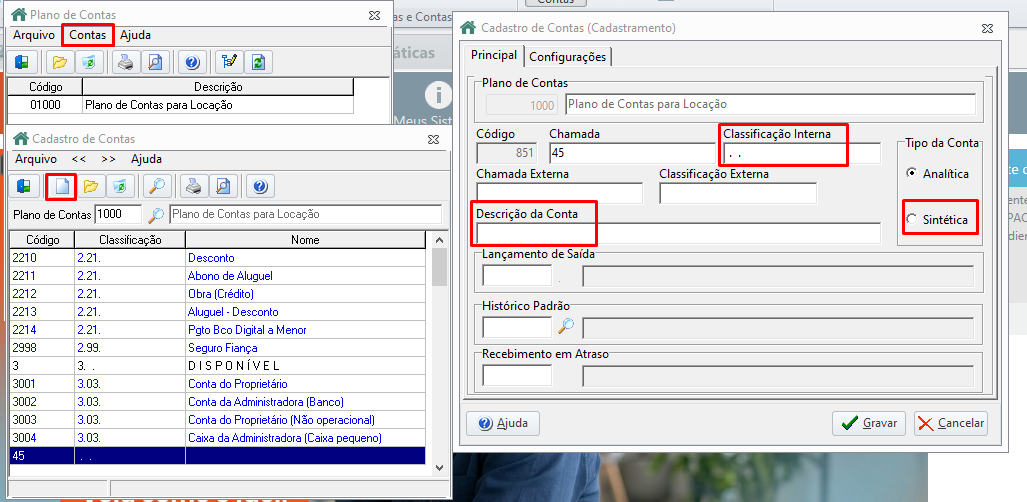Click the Cancelar button
This screenshot has width=1027, height=502.
[950, 423]
